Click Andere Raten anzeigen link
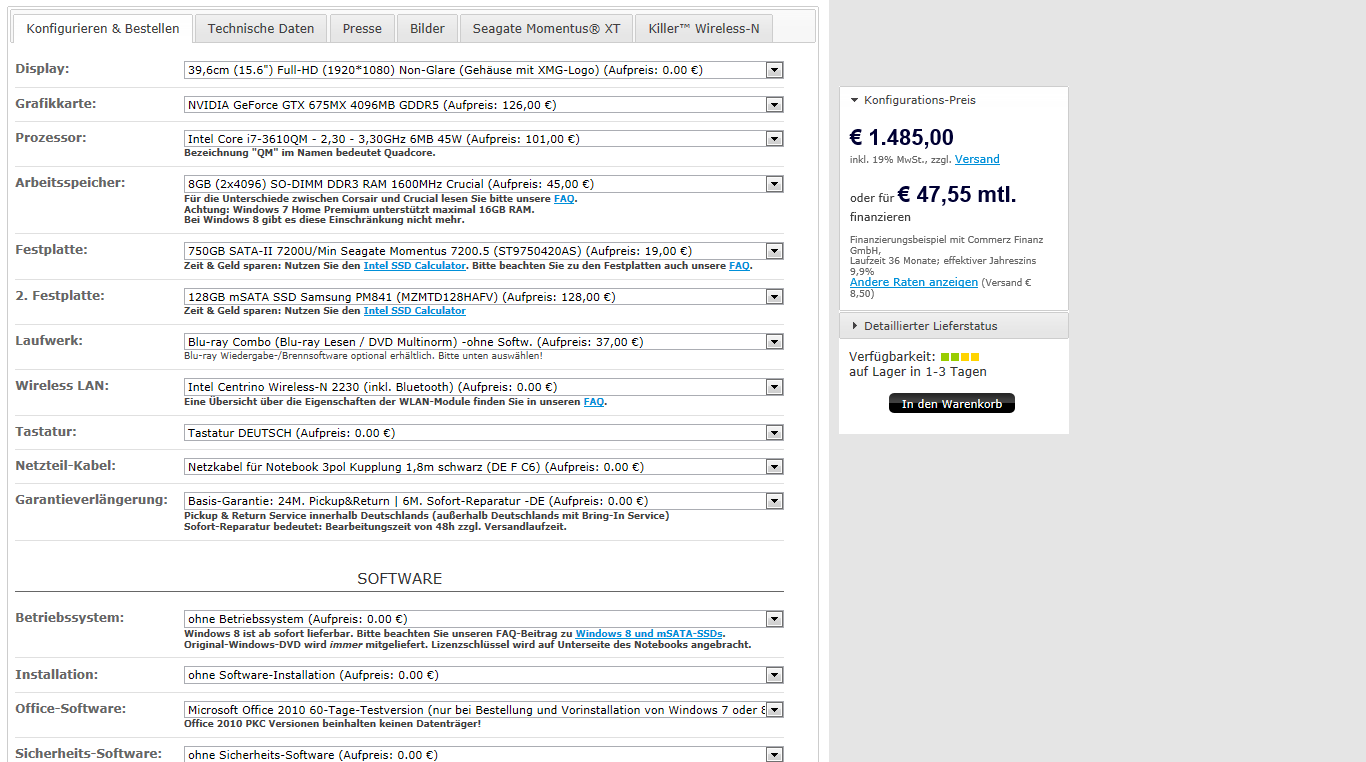Screen dimensions: 1366x762 (x=913, y=282)
